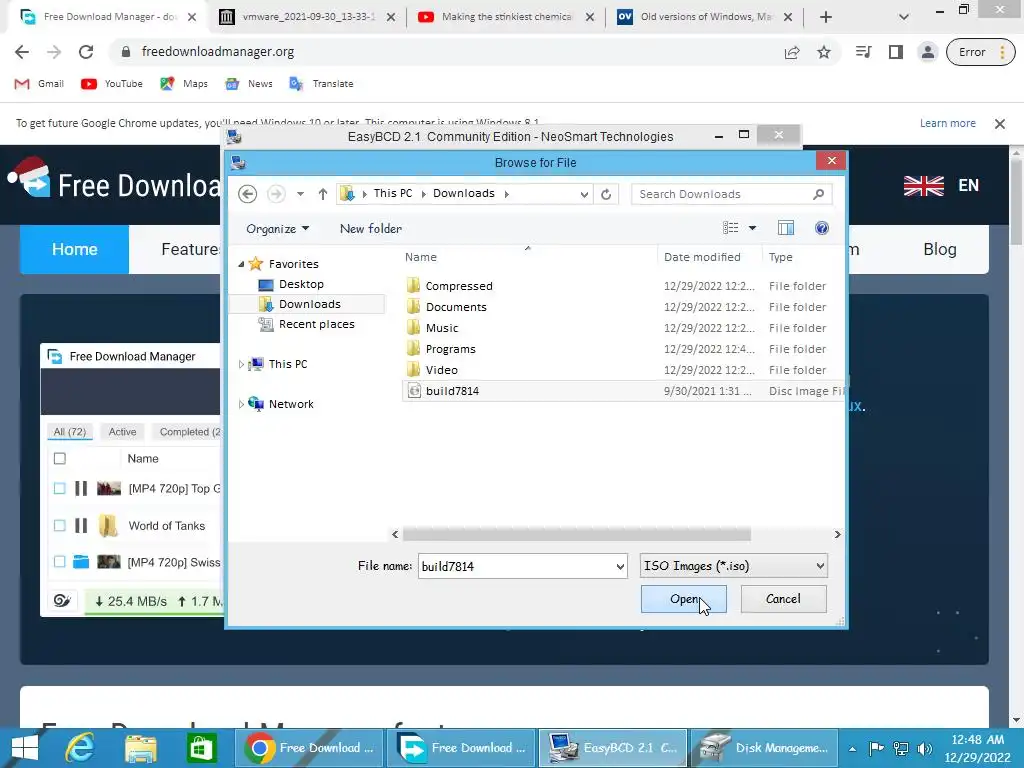The image size is (1024, 768).
Task: Click the snail speed-limit icon
Action: (62, 600)
